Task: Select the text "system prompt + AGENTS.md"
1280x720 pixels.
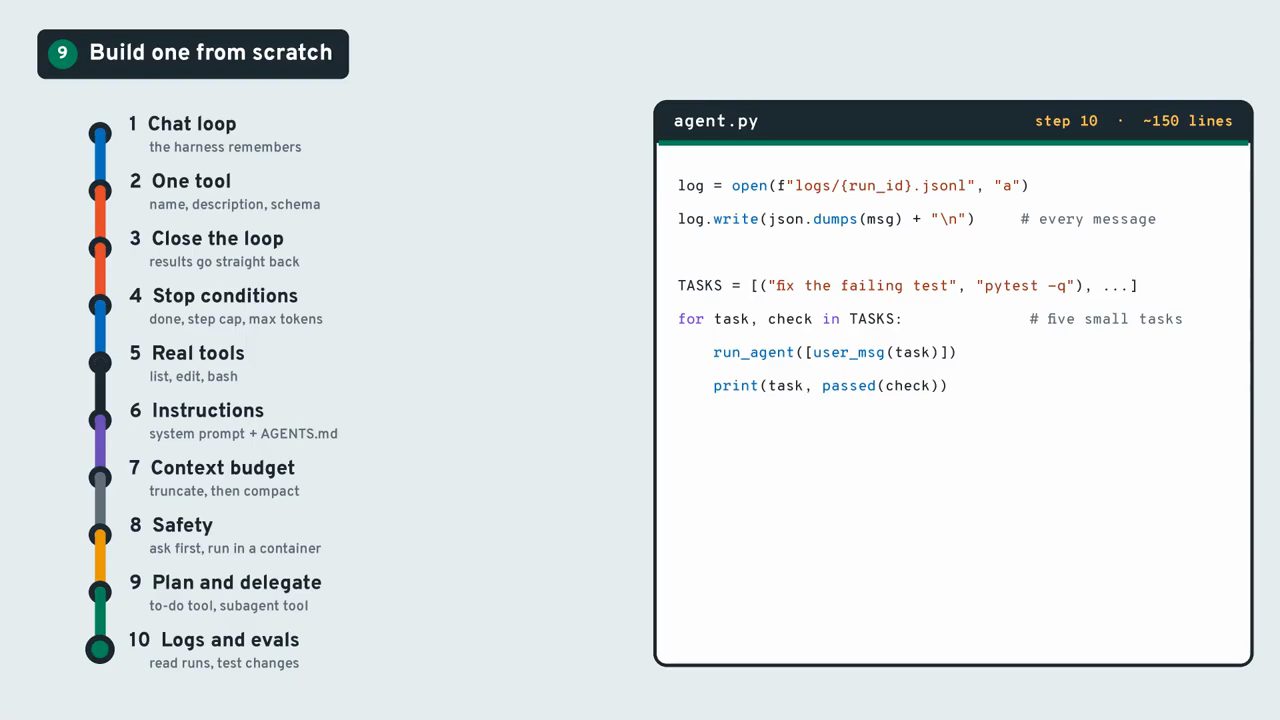Action: point(243,434)
